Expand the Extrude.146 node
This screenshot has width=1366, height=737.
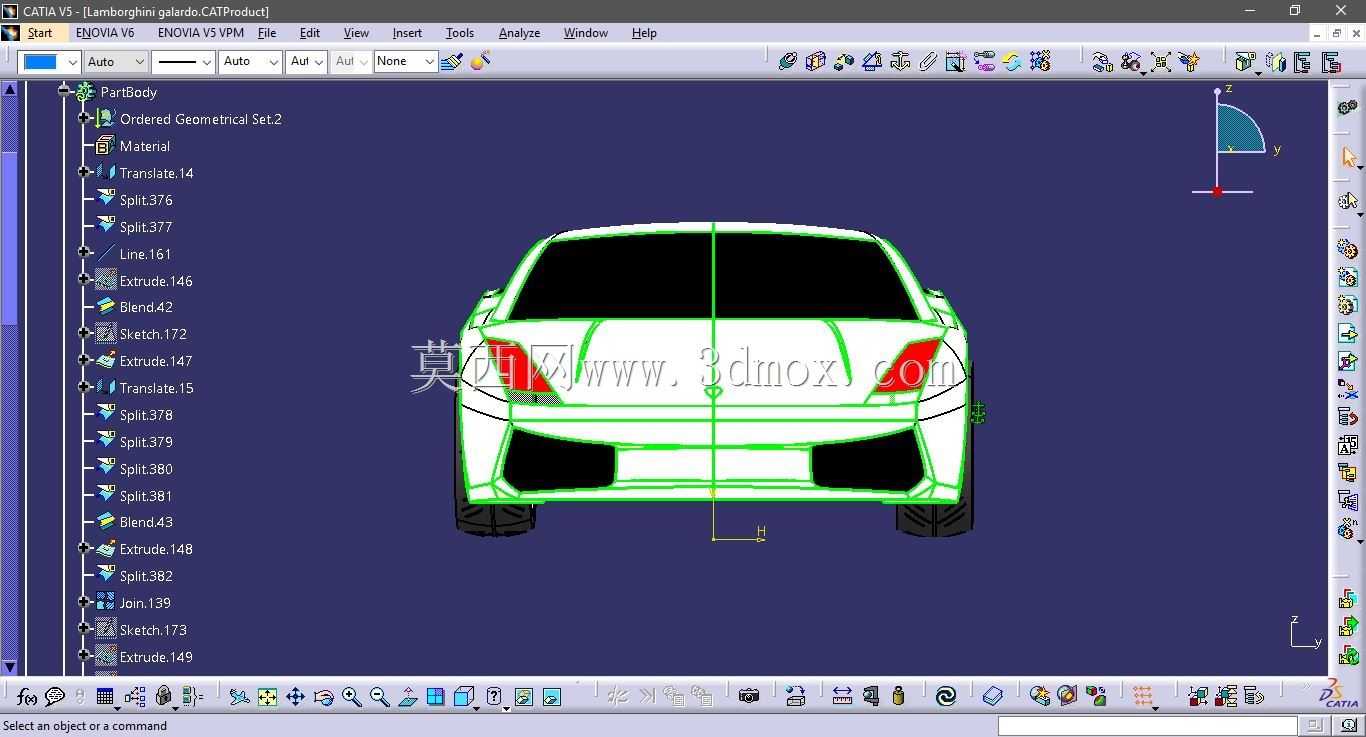coord(84,280)
